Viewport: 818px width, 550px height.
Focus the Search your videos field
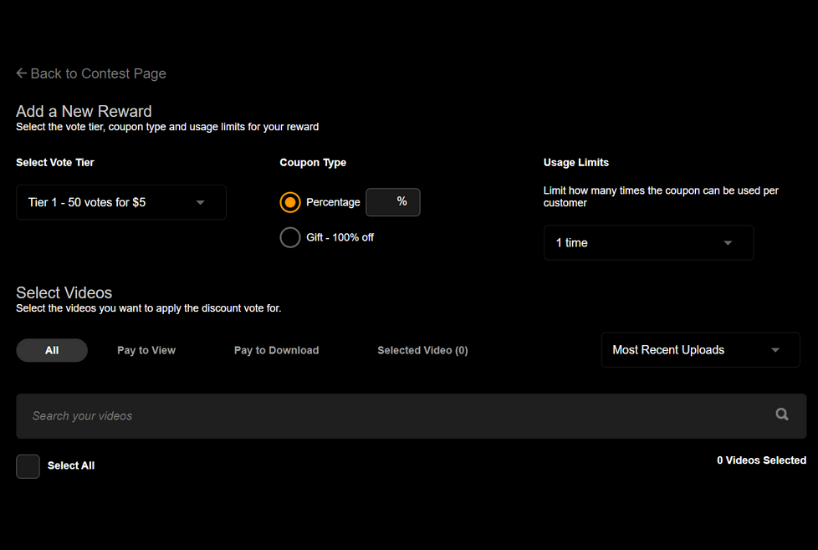point(411,416)
